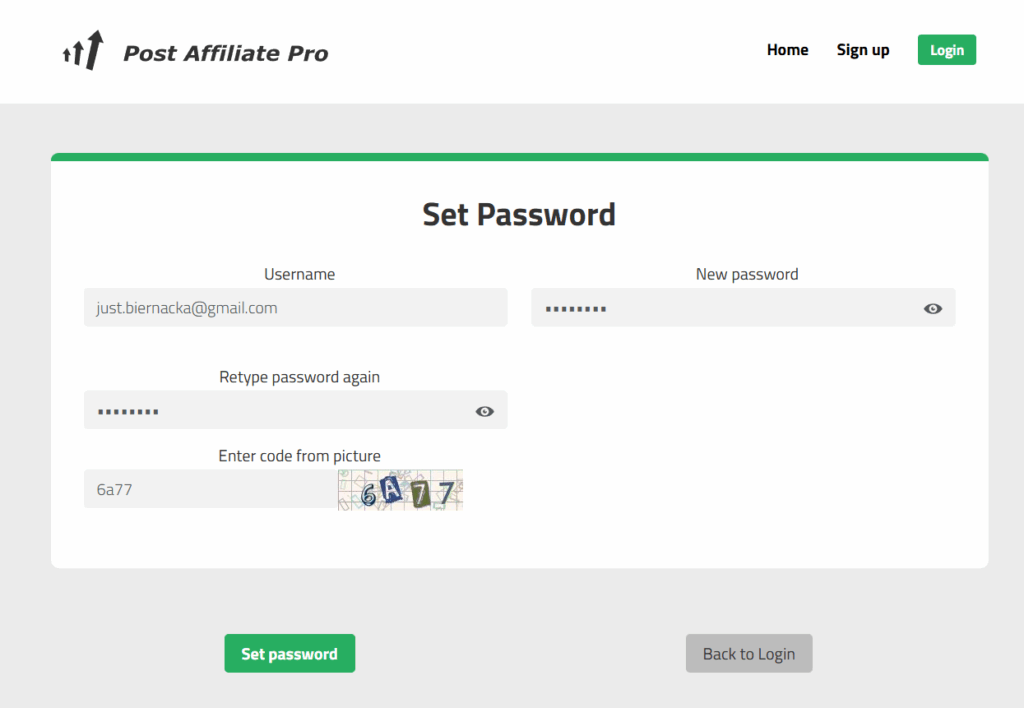Screen dimensions: 1024x708
Task: Click inside Retype password again field
Action: pyautogui.click(x=278, y=410)
